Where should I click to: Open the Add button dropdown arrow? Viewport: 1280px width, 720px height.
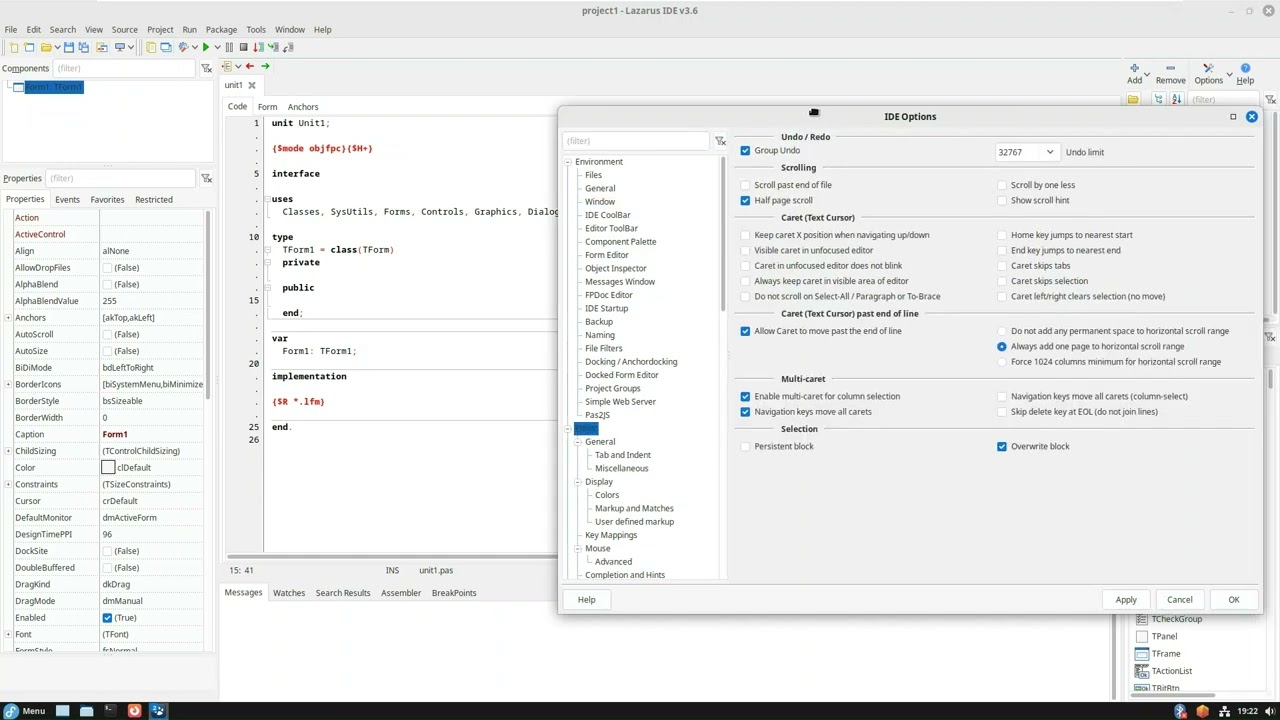(1147, 74)
